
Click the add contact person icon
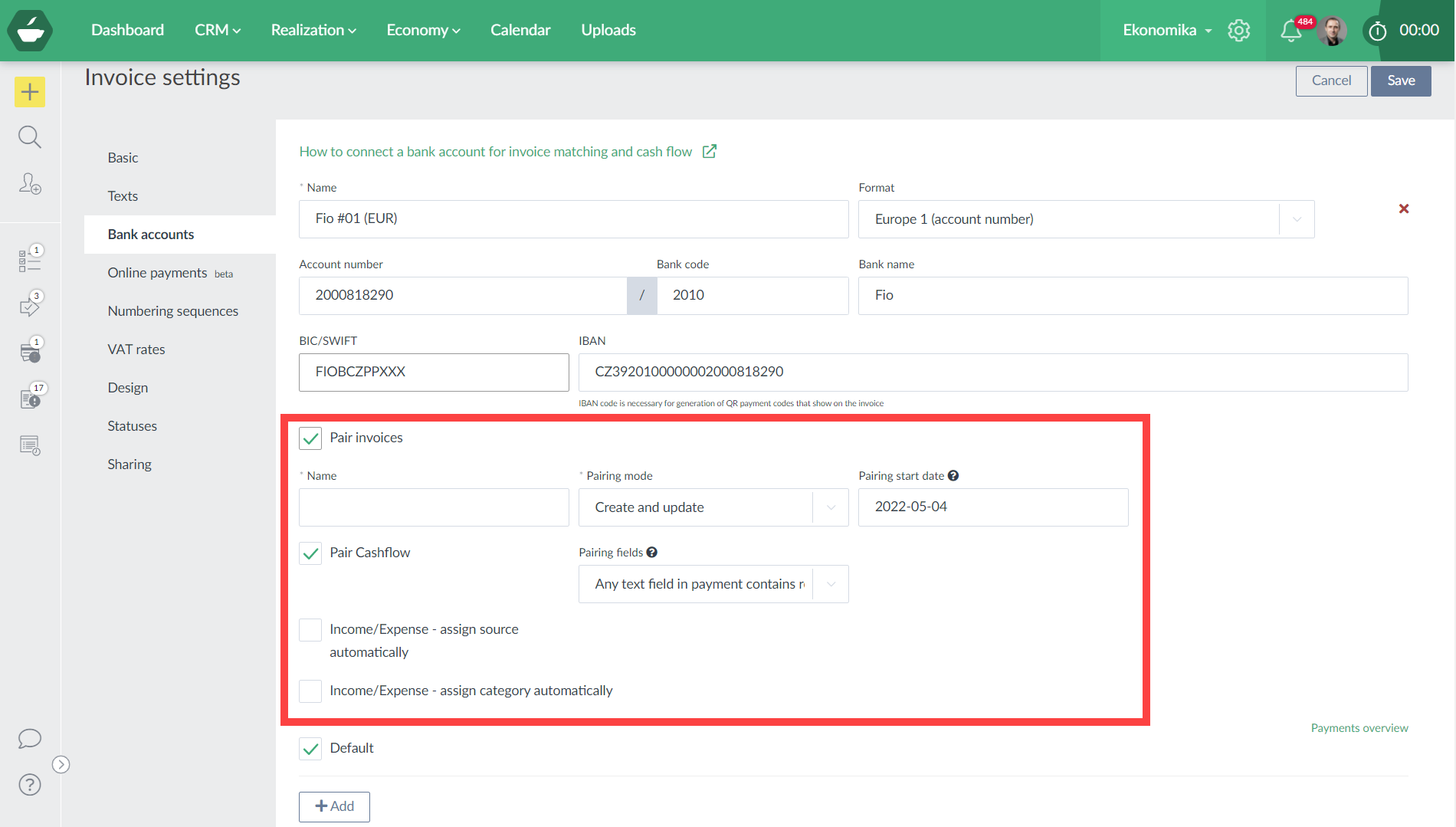pos(30,184)
